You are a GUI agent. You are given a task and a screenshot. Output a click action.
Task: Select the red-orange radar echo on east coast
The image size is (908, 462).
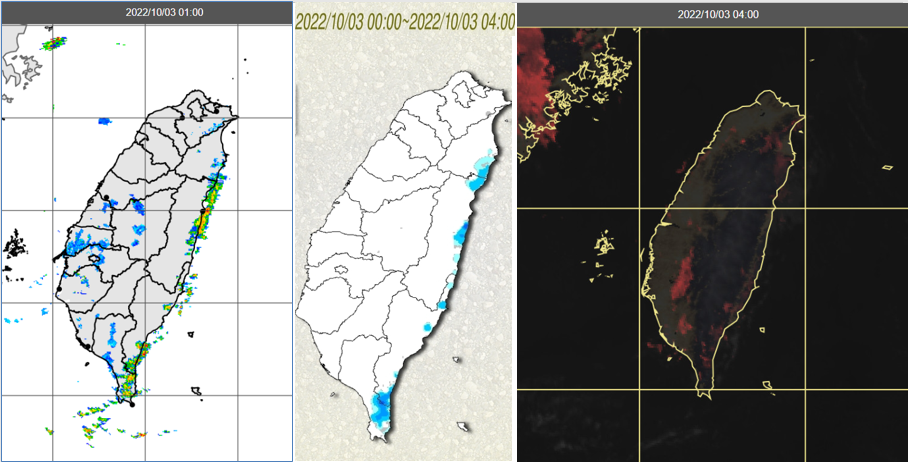(204, 218)
